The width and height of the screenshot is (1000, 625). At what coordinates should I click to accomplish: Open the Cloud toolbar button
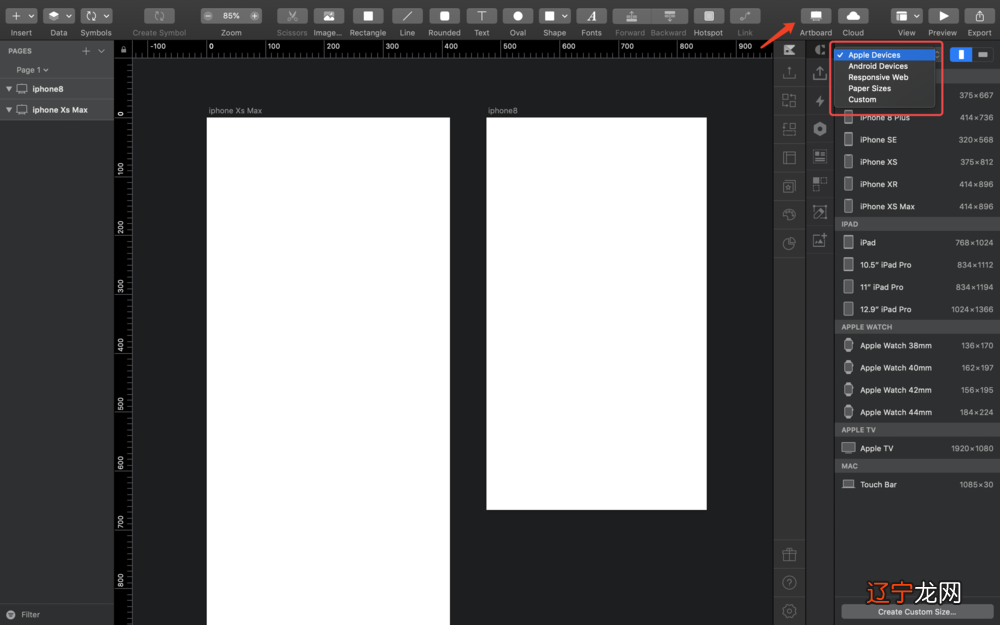click(853, 16)
